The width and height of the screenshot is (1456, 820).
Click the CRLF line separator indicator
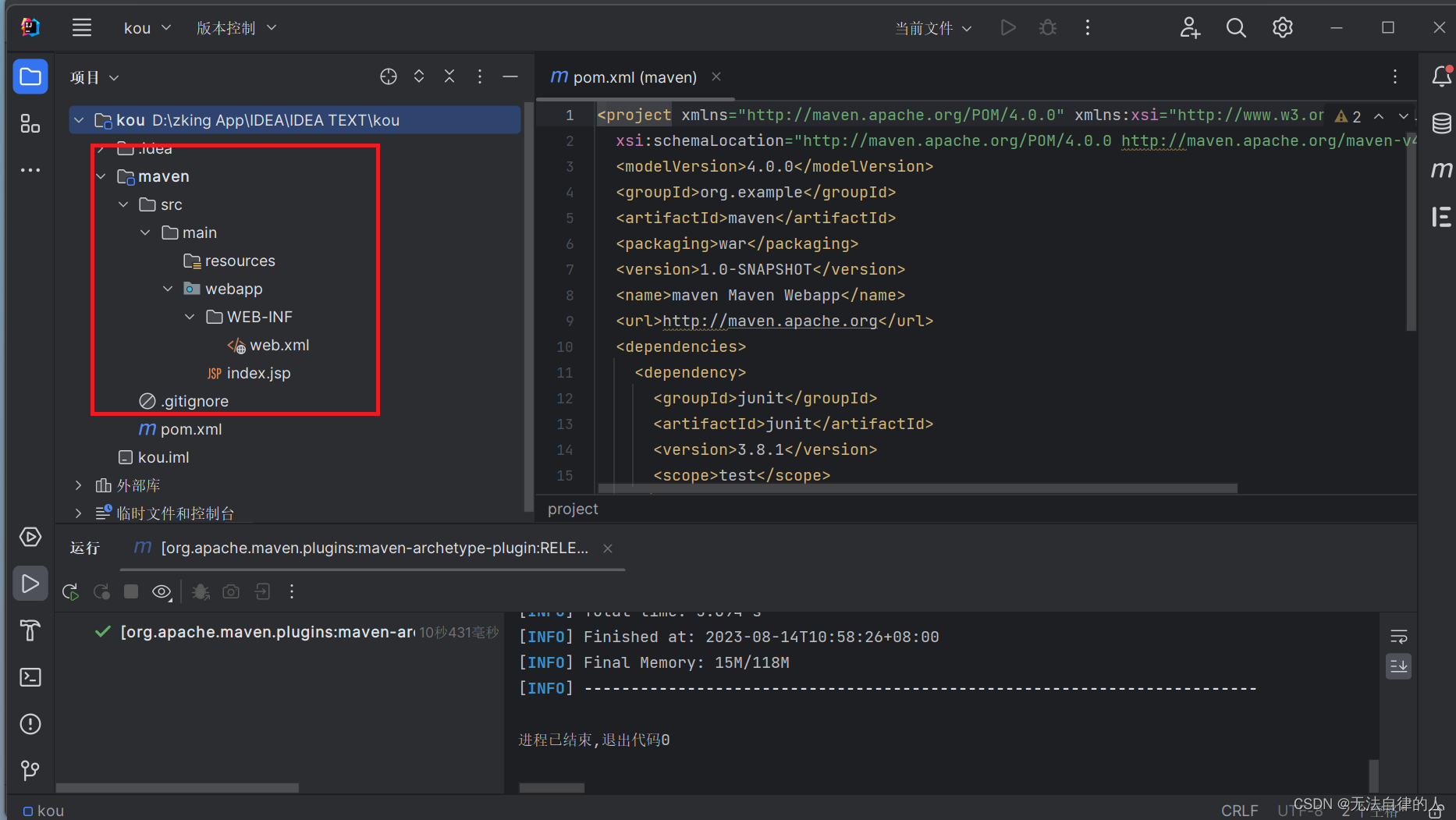point(1240,810)
